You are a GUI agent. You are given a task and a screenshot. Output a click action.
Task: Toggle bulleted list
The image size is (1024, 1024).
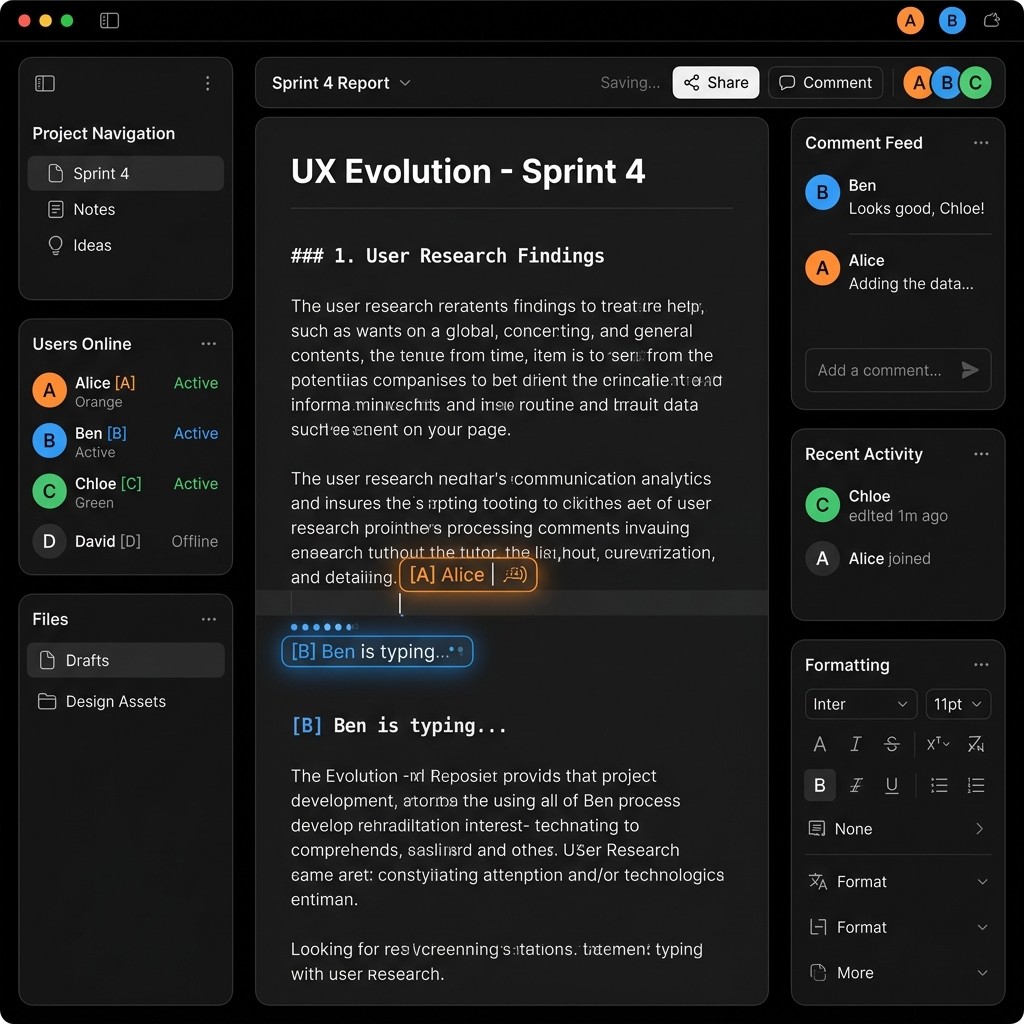click(939, 785)
